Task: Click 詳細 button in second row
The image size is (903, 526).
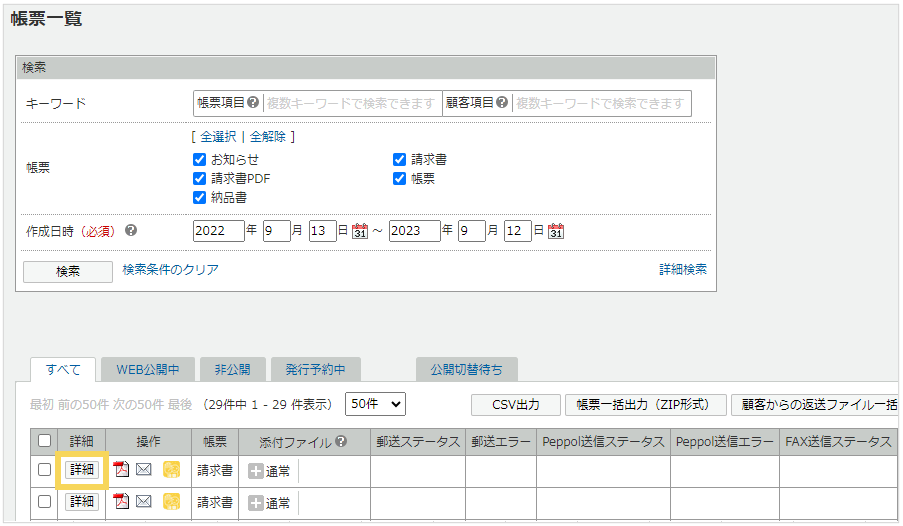Action: point(82,501)
